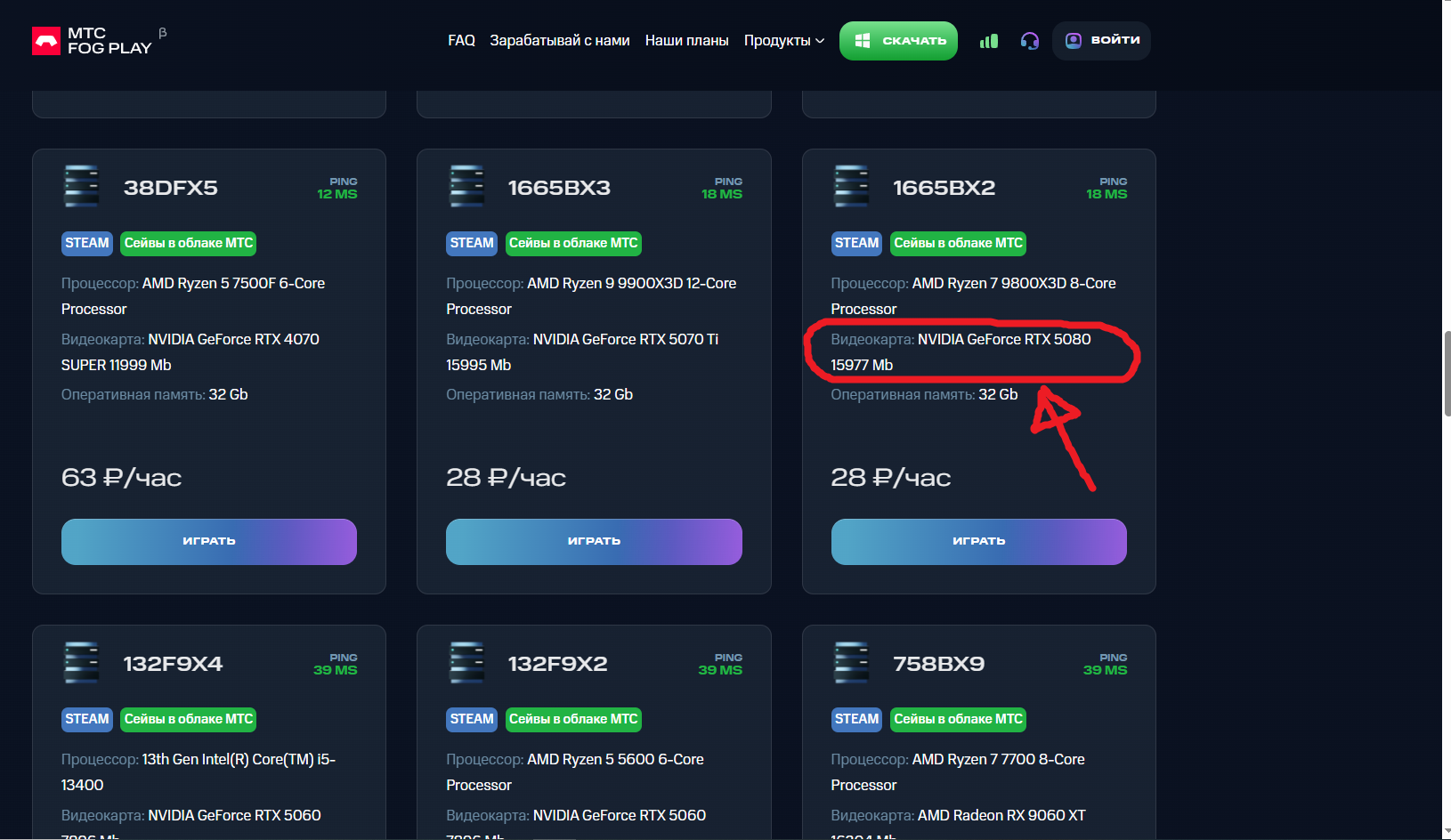The width and height of the screenshot is (1451, 840).
Task: Click the 39 MS ping on 132F9X4
Action: pyautogui.click(x=336, y=670)
